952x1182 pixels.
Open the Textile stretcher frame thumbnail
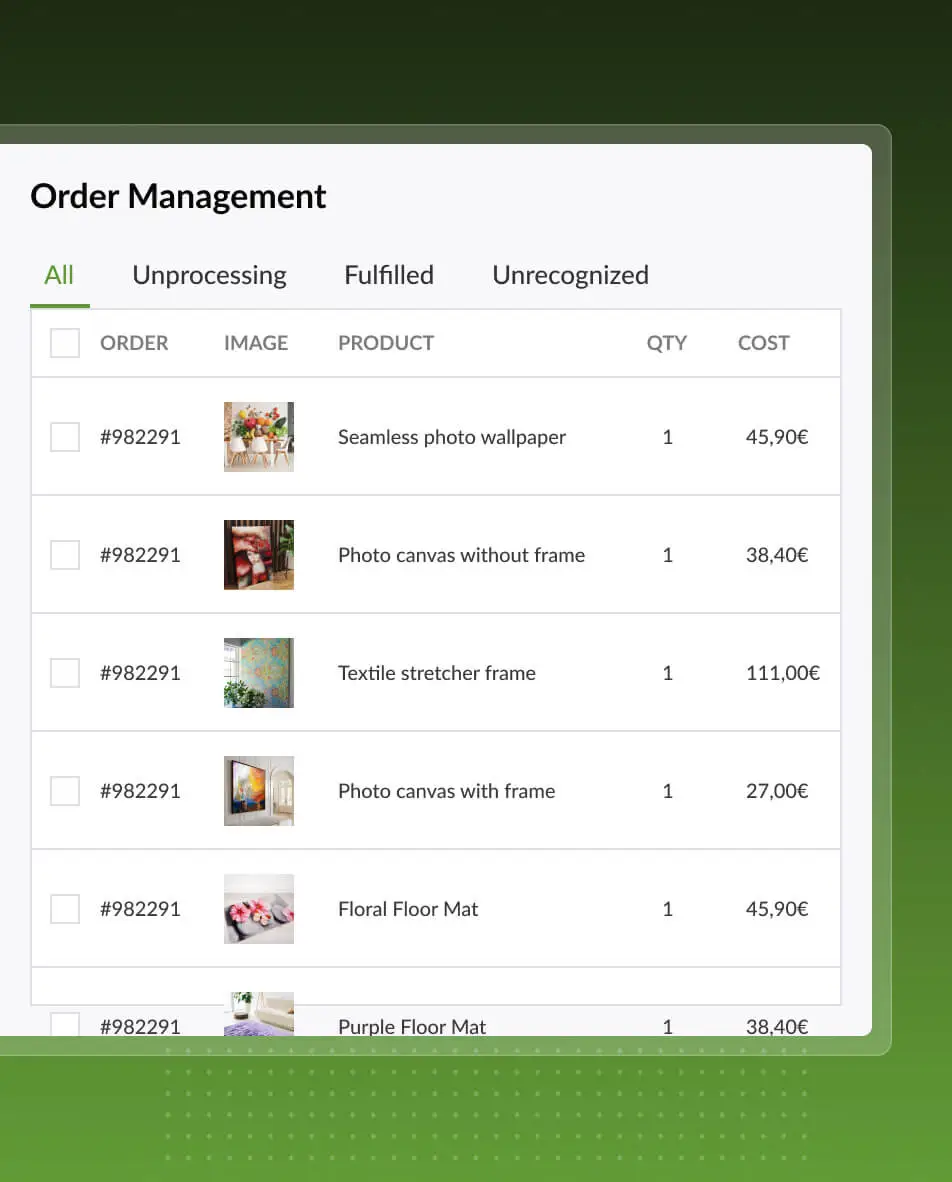pyautogui.click(x=259, y=673)
